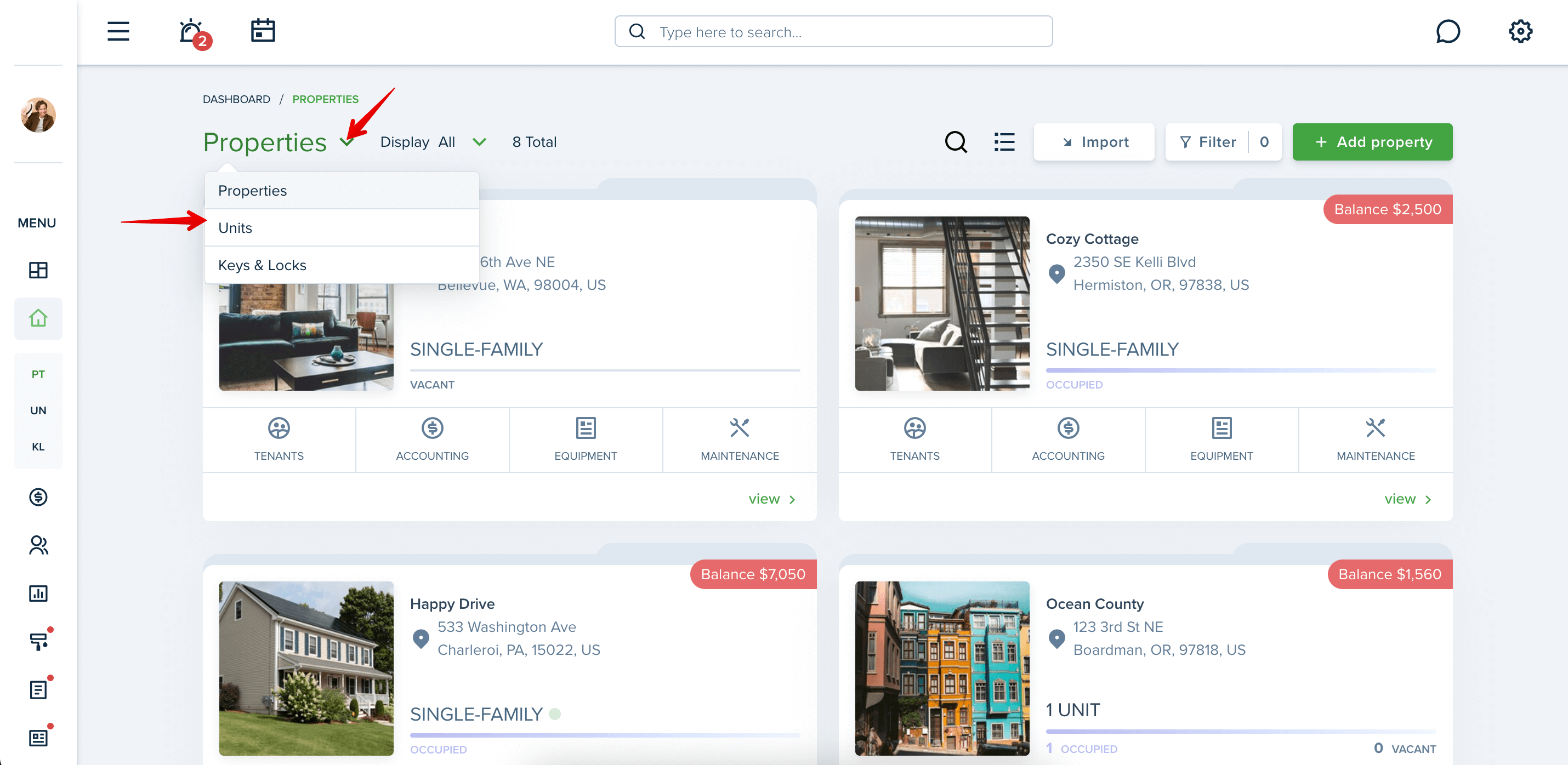Click the Cozy Cottage title
The height and width of the screenshot is (765, 1568).
pyautogui.click(x=1092, y=239)
